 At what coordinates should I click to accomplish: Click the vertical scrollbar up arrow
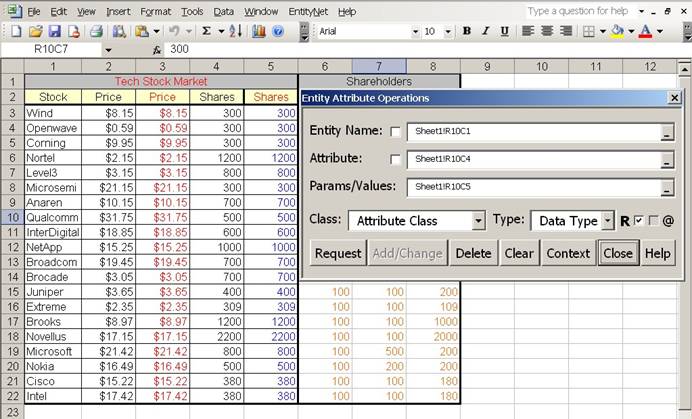pyautogui.click(x=684, y=69)
